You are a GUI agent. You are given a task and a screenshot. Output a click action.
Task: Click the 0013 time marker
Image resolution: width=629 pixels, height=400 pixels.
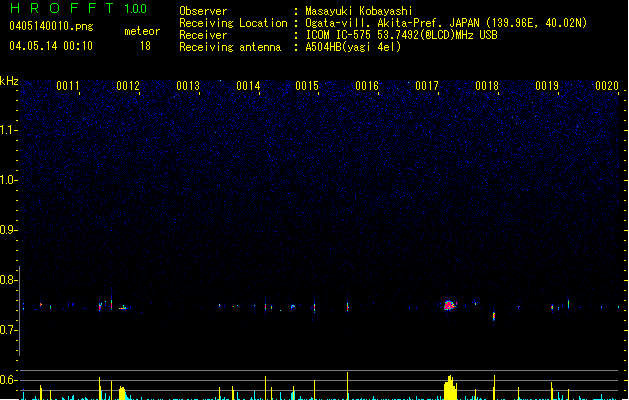point(188,86)
